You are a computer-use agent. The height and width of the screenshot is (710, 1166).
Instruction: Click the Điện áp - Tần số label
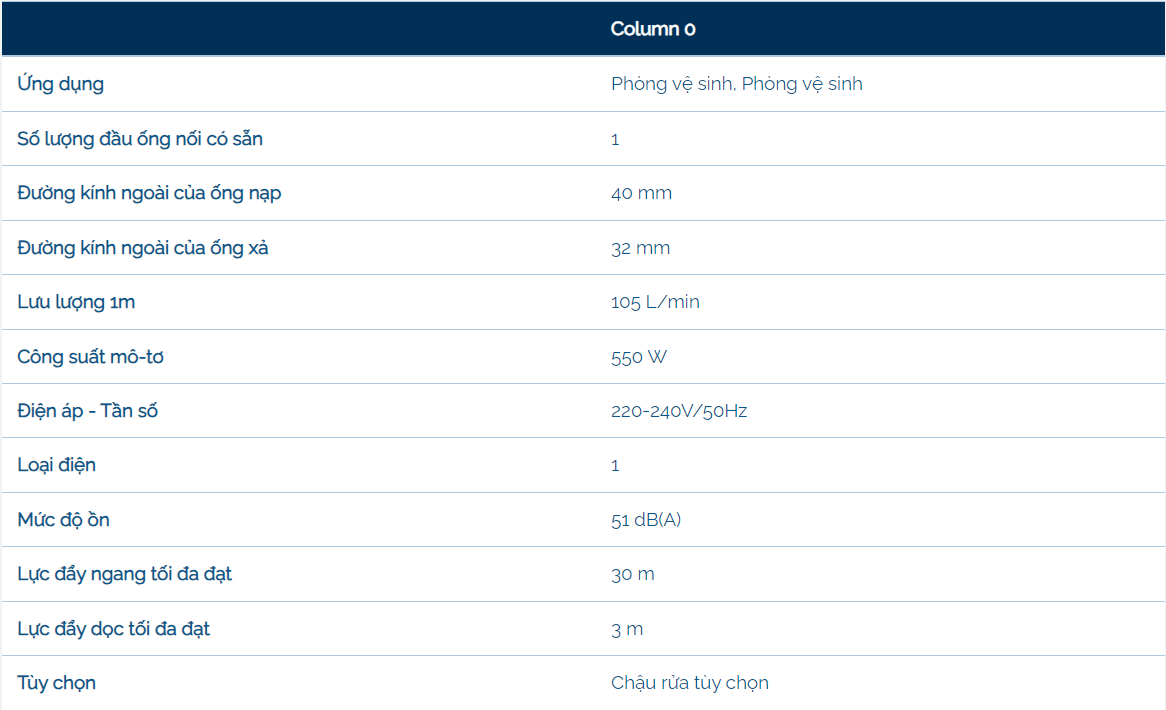tap(87, 411)
